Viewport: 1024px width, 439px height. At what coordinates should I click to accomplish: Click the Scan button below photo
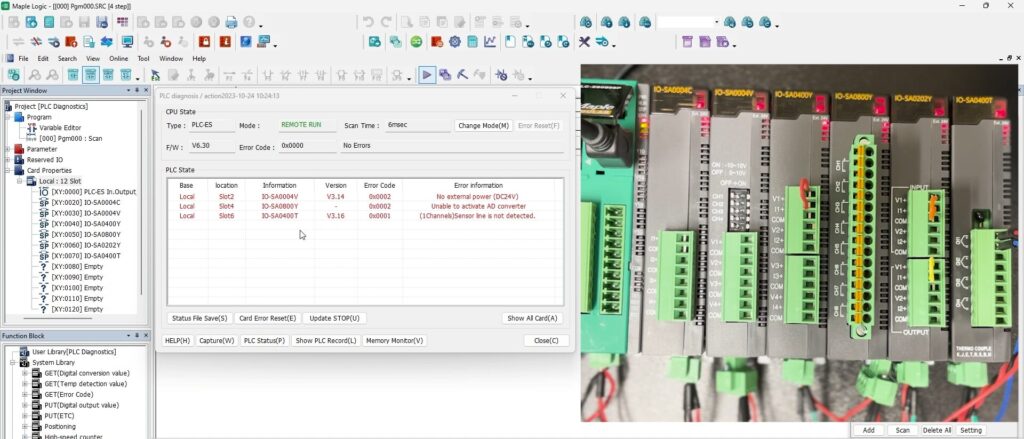(x=903, y=430)
